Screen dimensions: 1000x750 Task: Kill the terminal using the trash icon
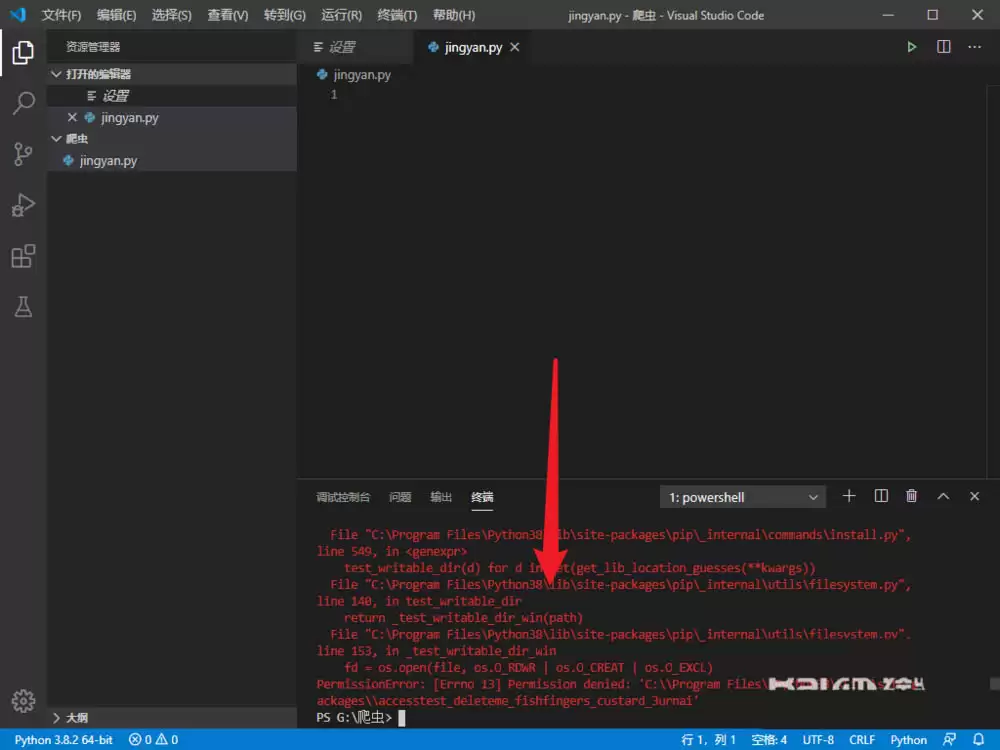pos(911,495)
